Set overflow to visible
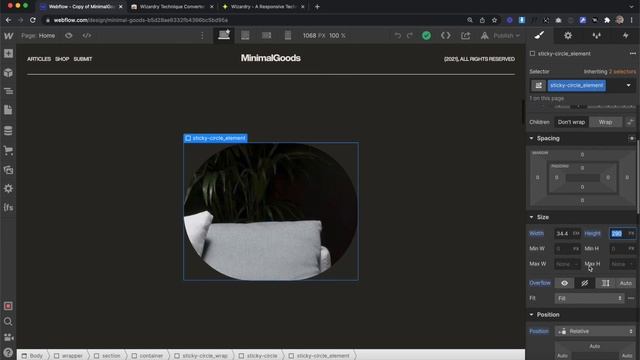 [564, 283]
